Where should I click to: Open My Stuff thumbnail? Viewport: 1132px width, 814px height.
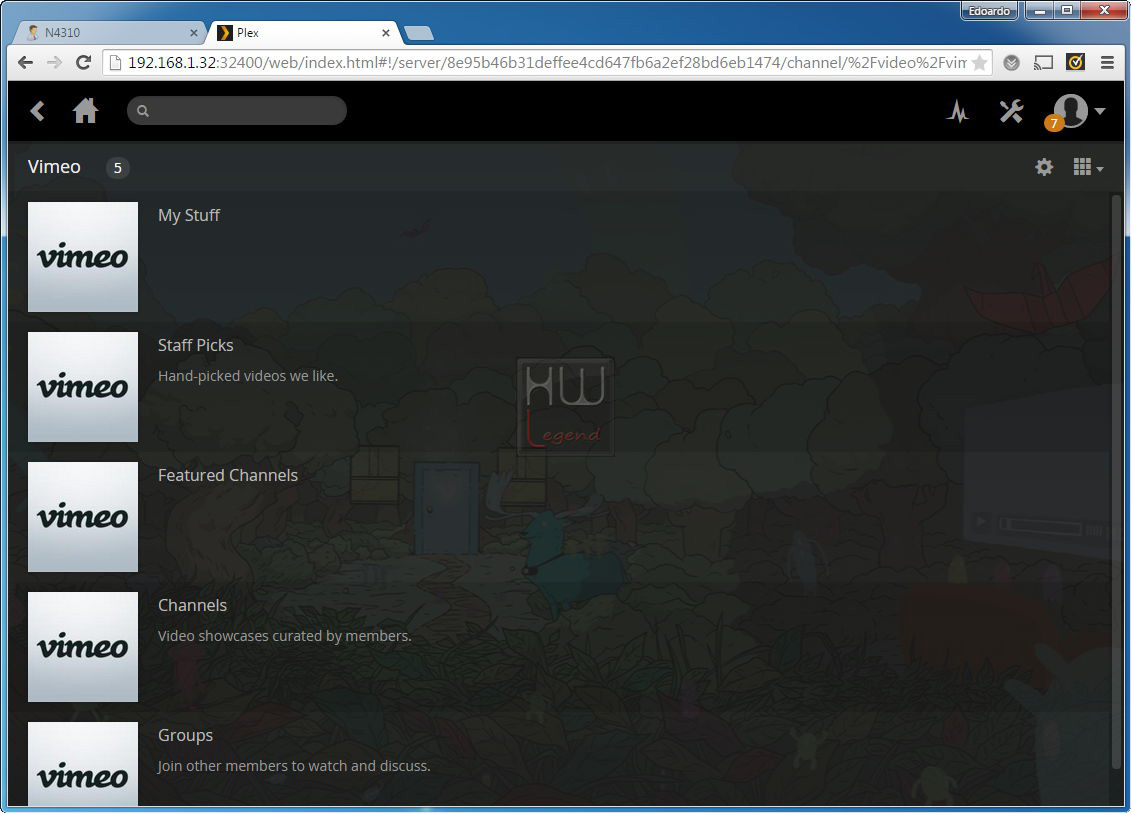click(x=83, y=257)
